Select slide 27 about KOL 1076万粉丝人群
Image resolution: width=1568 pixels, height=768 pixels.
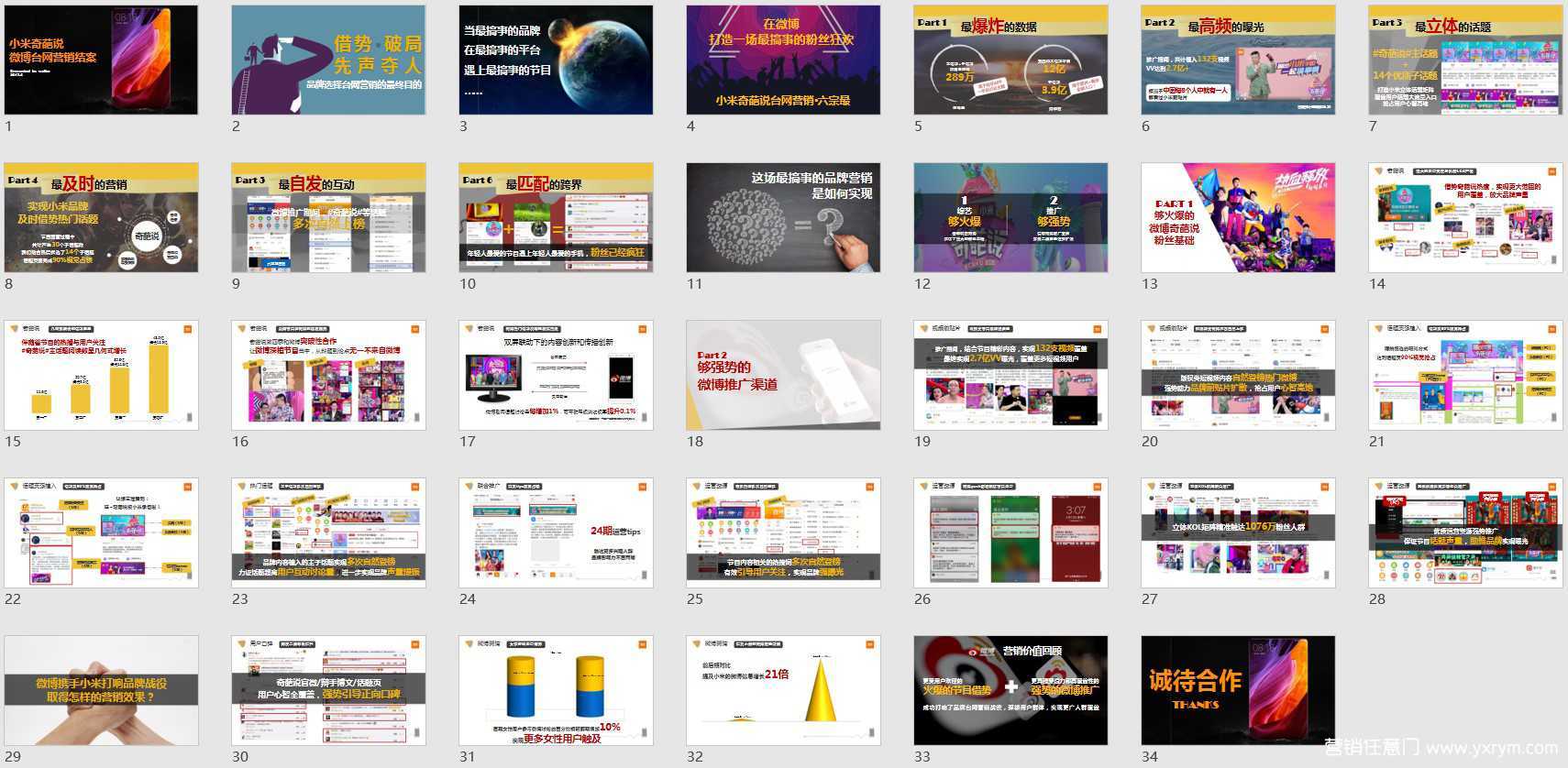(x=1238, y=532)
